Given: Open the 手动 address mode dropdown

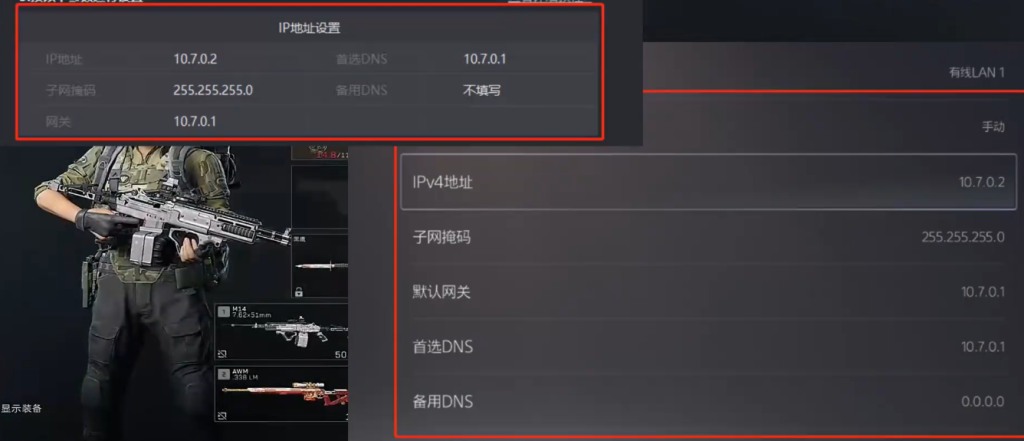Looking at the screenshot, I should (708, 127).
